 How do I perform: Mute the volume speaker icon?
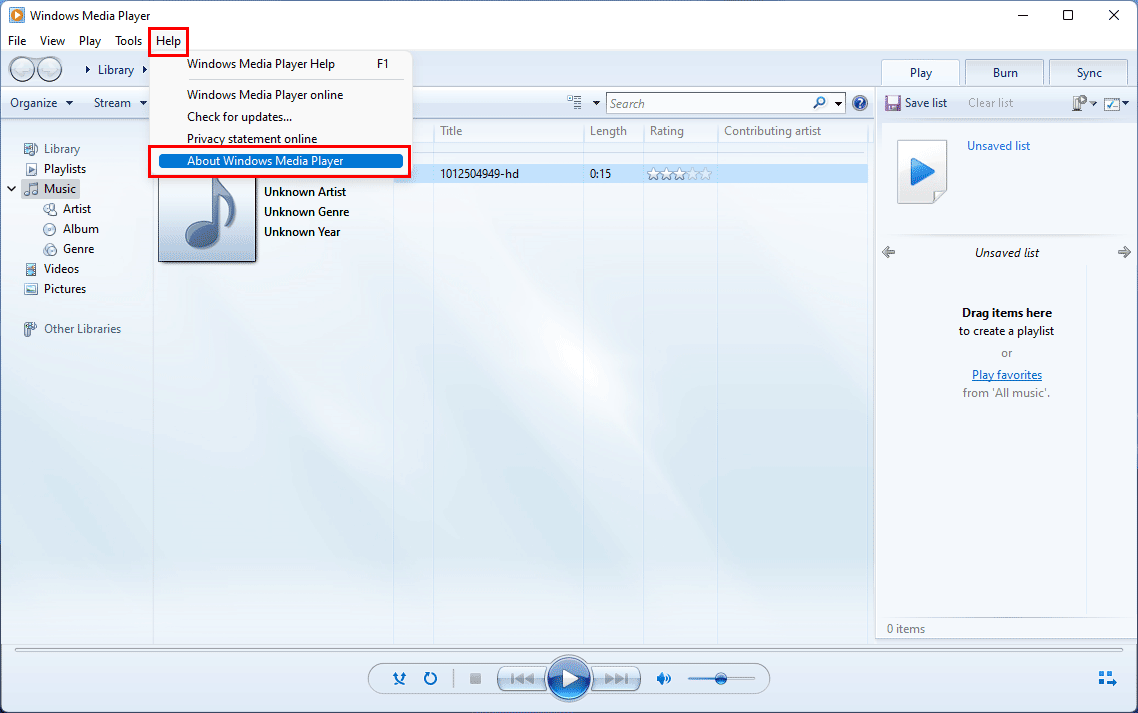pyautogui.click(x=663, y=679)
